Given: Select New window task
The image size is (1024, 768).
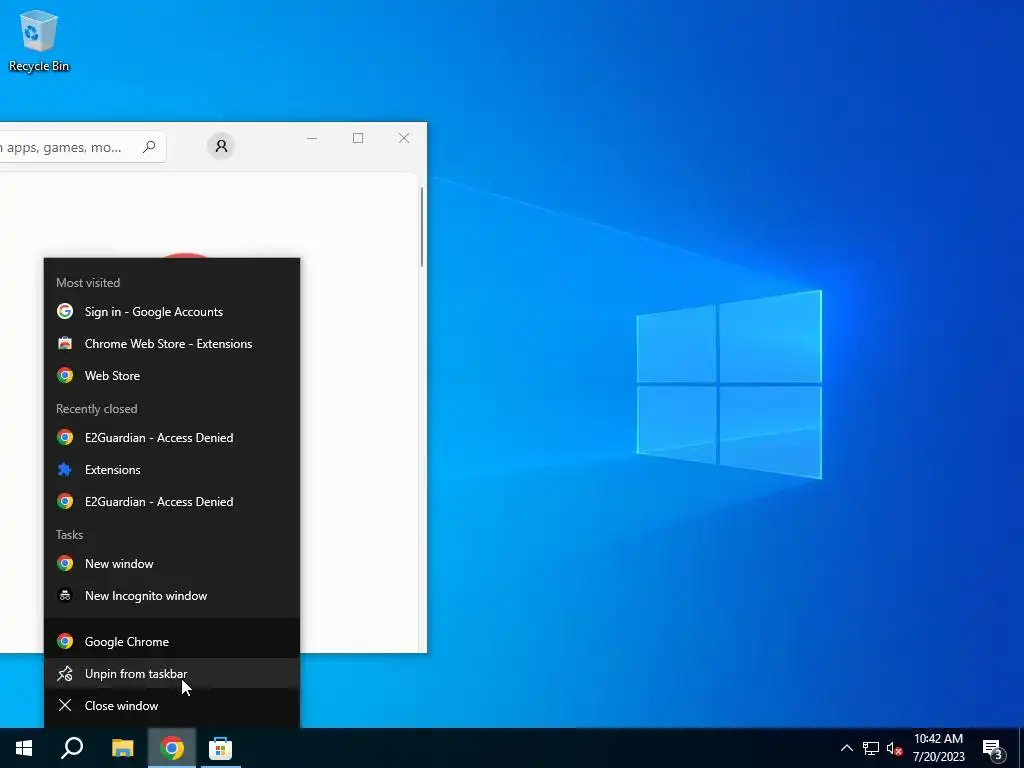Looking at the screenshot, I should (x=172, y=564).
